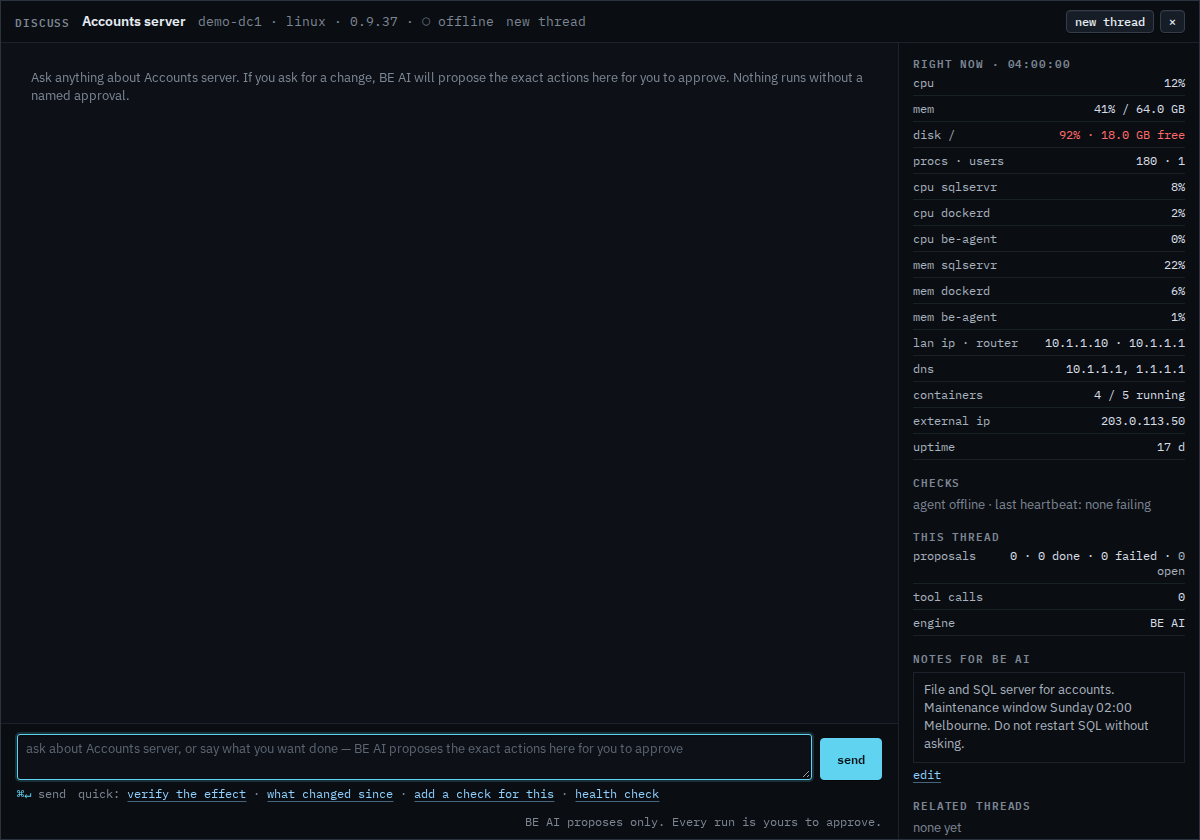This screenshot has width=1200, height=840.
Task: Click the THIS THREAD section heading
Action: click(x=956, y=537)
